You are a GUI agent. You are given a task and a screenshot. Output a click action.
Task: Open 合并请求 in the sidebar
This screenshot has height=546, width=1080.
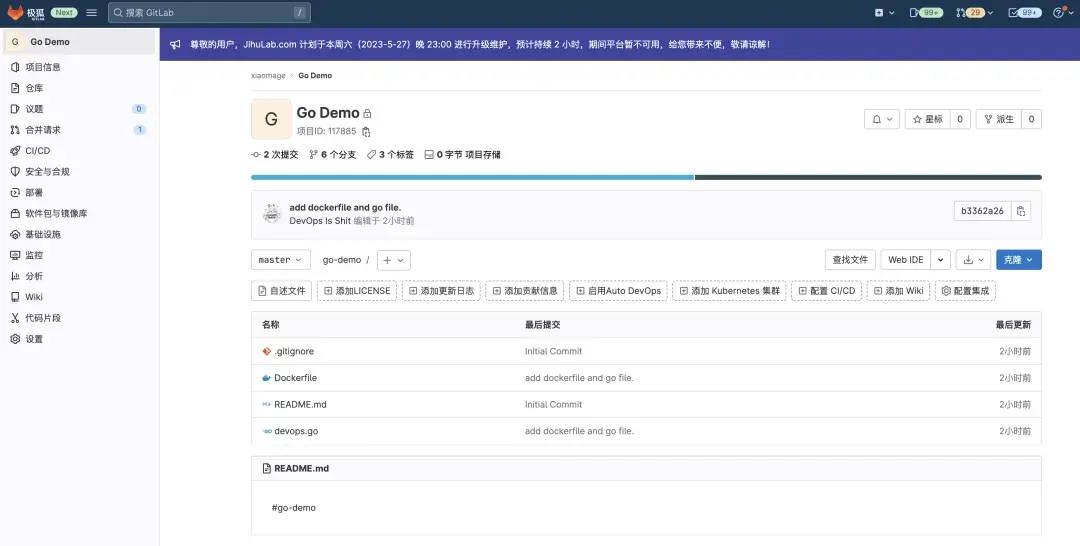click(x=43, y=129)
